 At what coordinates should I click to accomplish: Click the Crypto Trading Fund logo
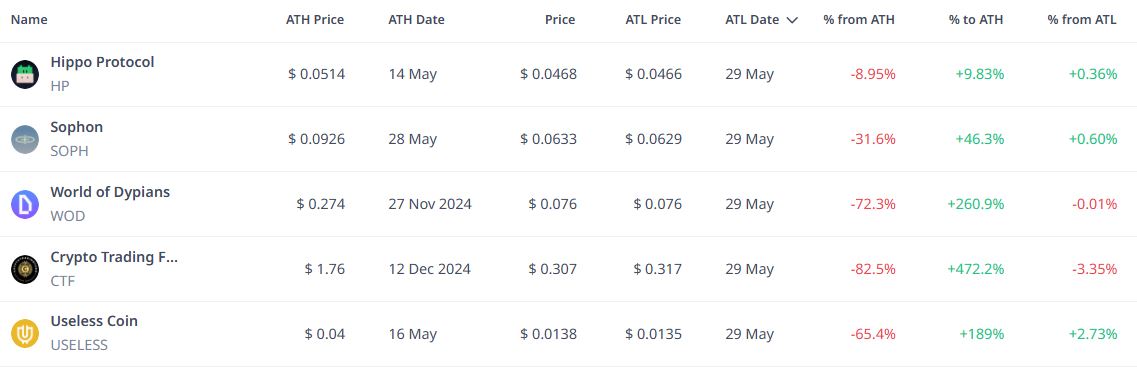point(25,270)
